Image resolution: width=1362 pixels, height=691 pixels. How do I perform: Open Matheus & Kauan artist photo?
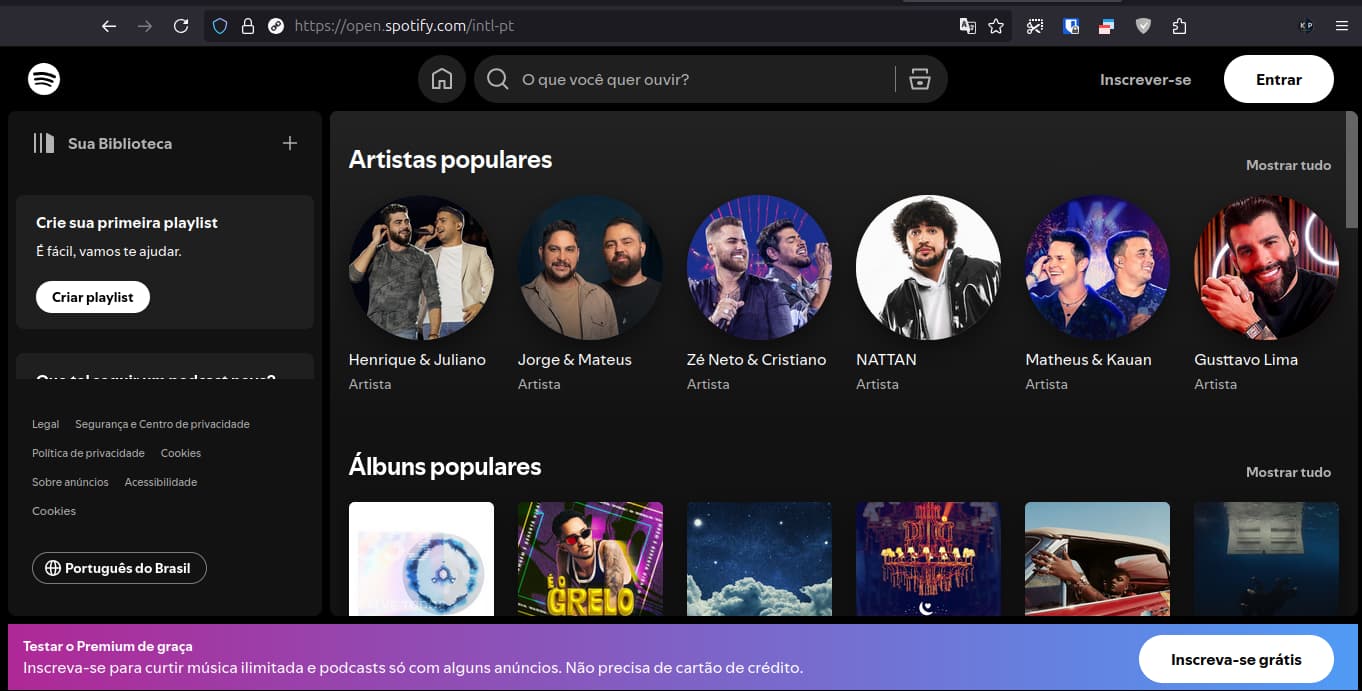coord(1097,267)
